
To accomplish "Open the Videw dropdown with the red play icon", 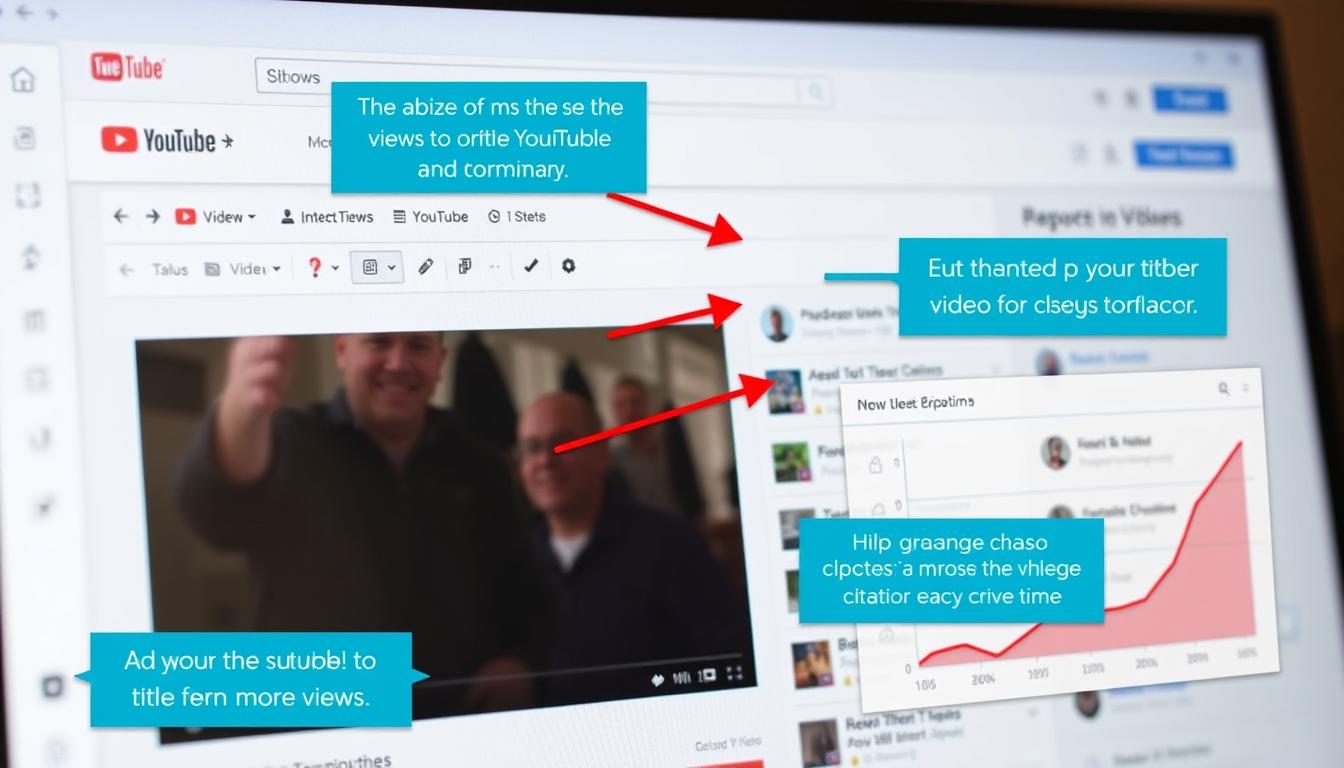I will [x=216, y=216].
